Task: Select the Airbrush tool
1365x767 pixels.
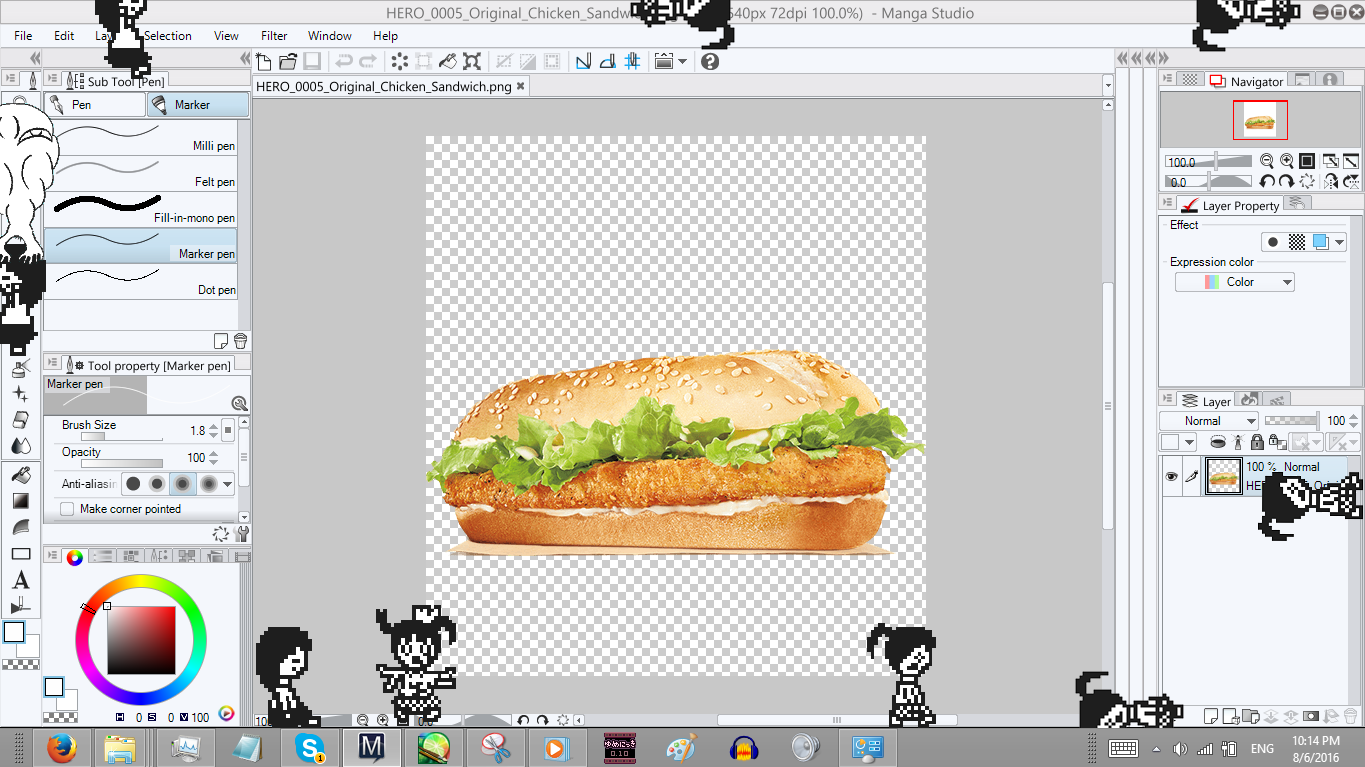Action: (20, 368)
